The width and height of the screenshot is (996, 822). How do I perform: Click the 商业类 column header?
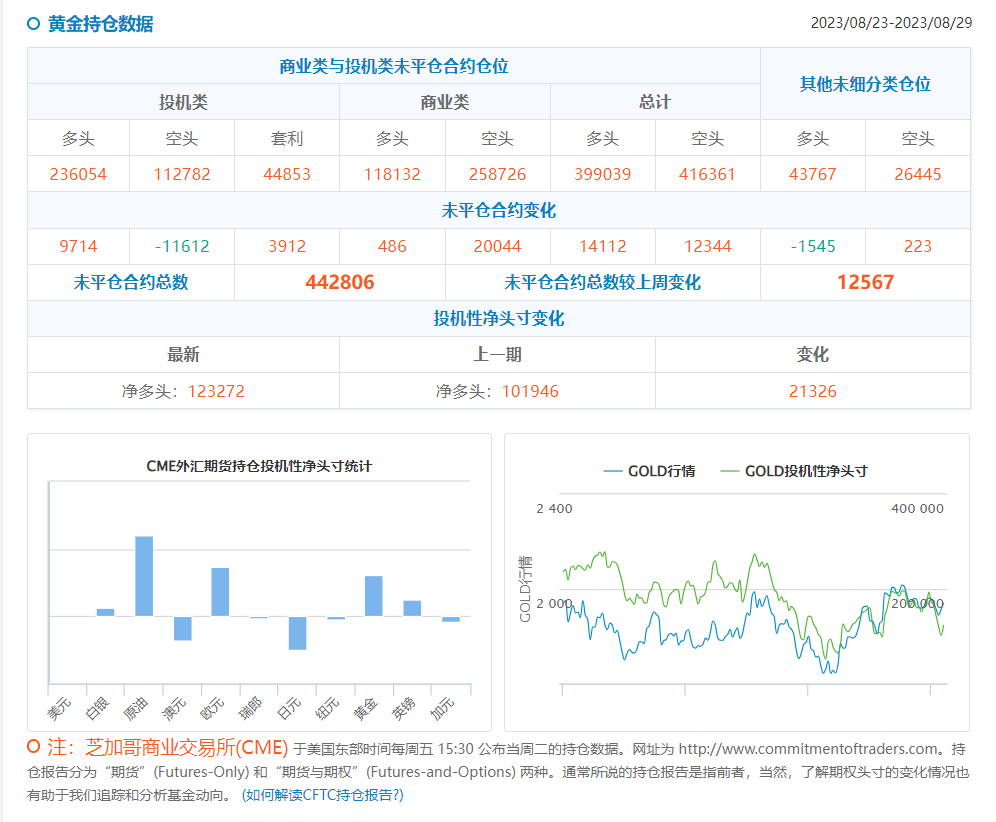pyautogui.click(x=444, y=103)
